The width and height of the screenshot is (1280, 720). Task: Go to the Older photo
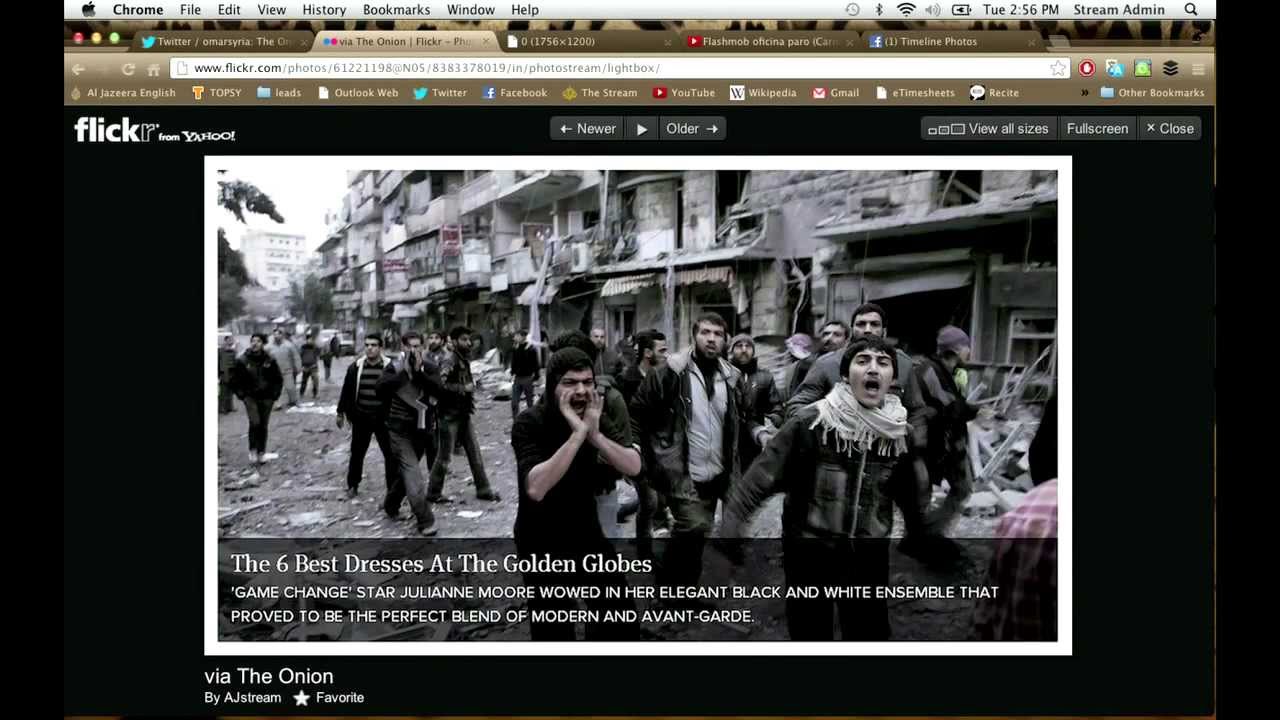[x=692, y=128]
